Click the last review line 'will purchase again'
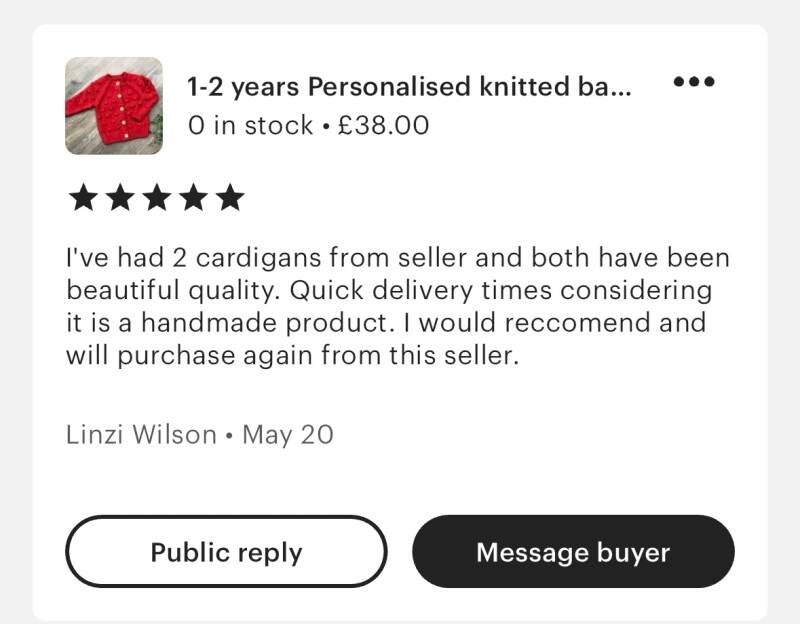800x624 pixels. [292, 355]
